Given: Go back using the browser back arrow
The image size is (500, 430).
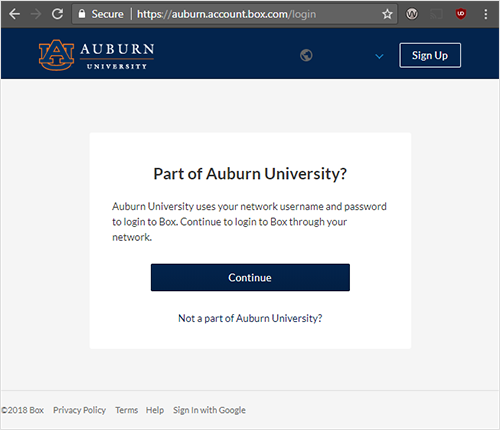Looking at the screenshot, I should [14, 14].
